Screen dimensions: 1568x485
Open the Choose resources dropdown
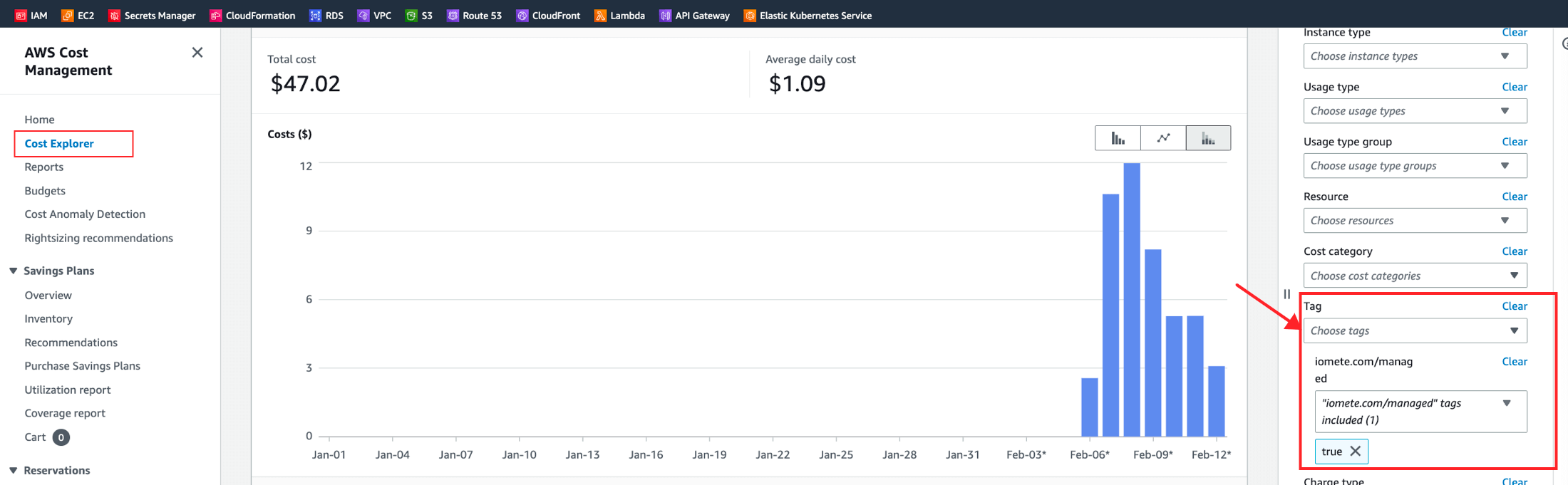pos(1415,221)
